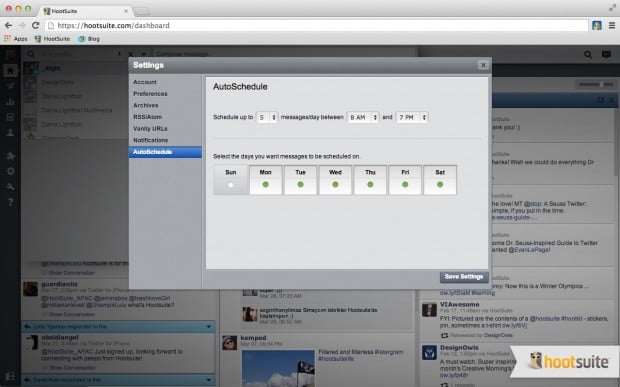
Task: Open the Tools wrench icon in sidebar
Action: pos(10,187)
